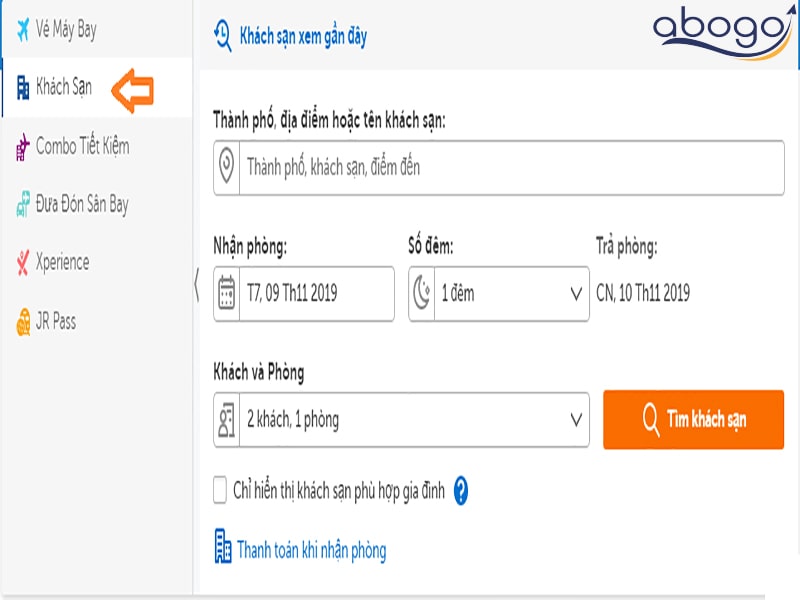Image resolution: width=800 pixels, height=600 pixels.
Task: Click the recent history icon near Khách sạn xem gần đây
Action: pyautogui.click(x=224, y=35)
